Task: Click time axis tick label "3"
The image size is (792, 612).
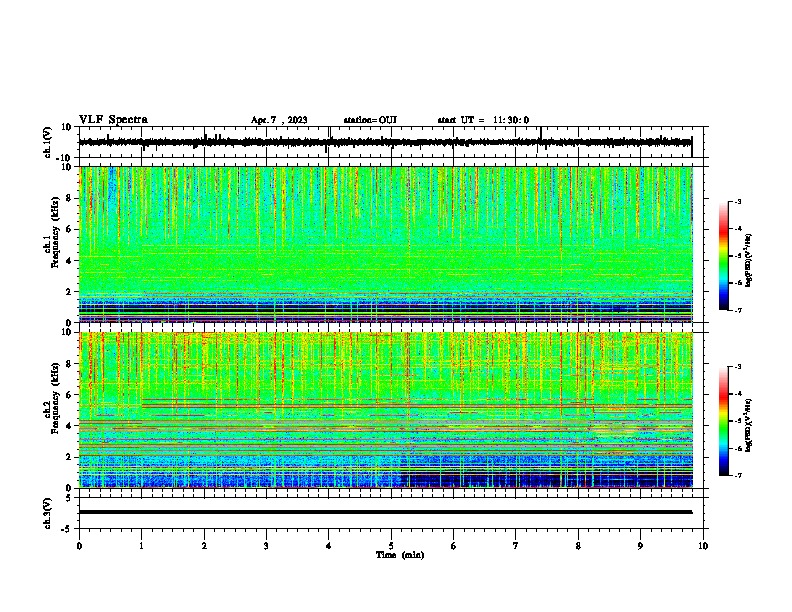Action: [266, 546]
